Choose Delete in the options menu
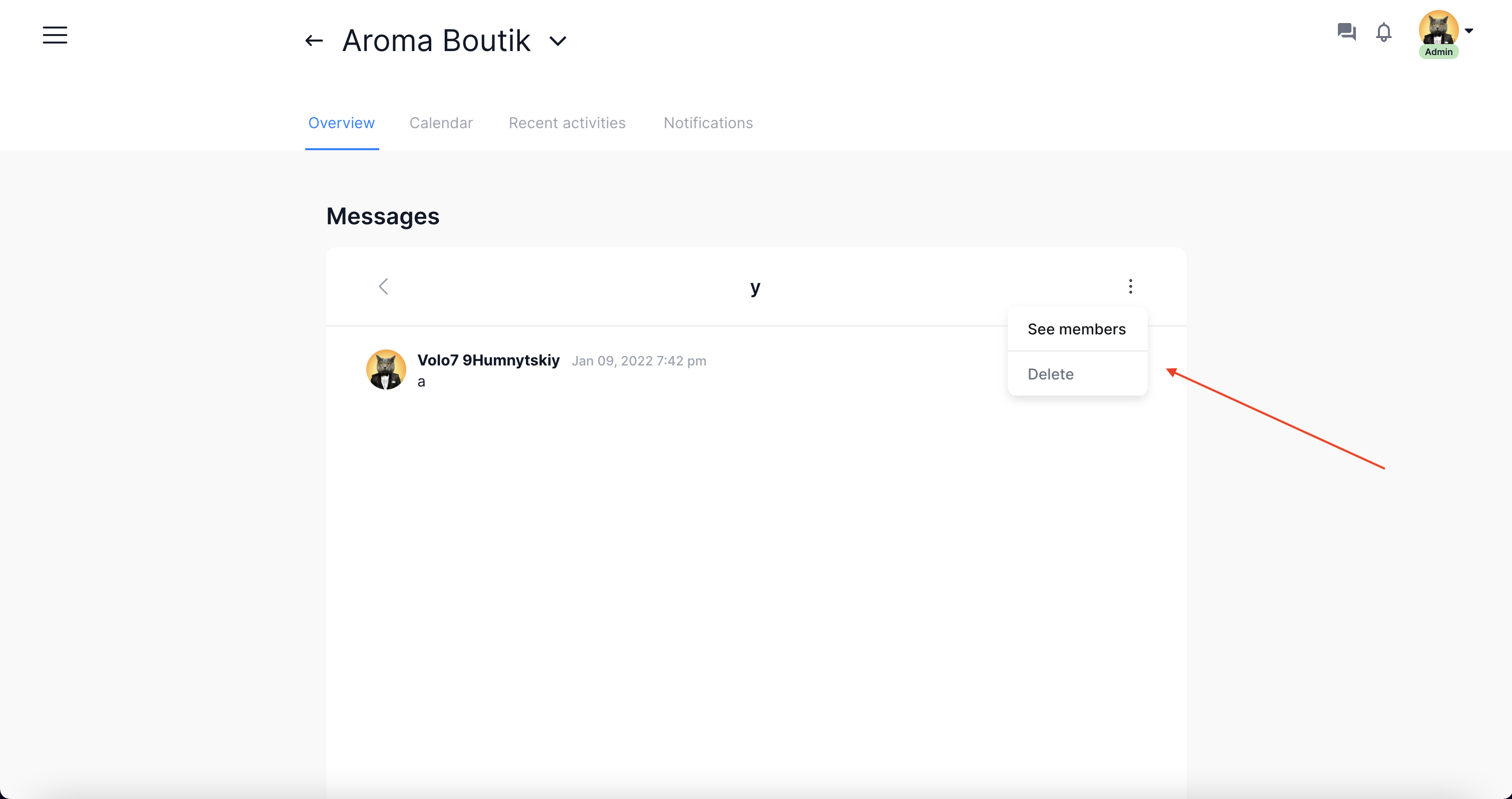This screenshot has height=799, width=1512. point(1051,374)
